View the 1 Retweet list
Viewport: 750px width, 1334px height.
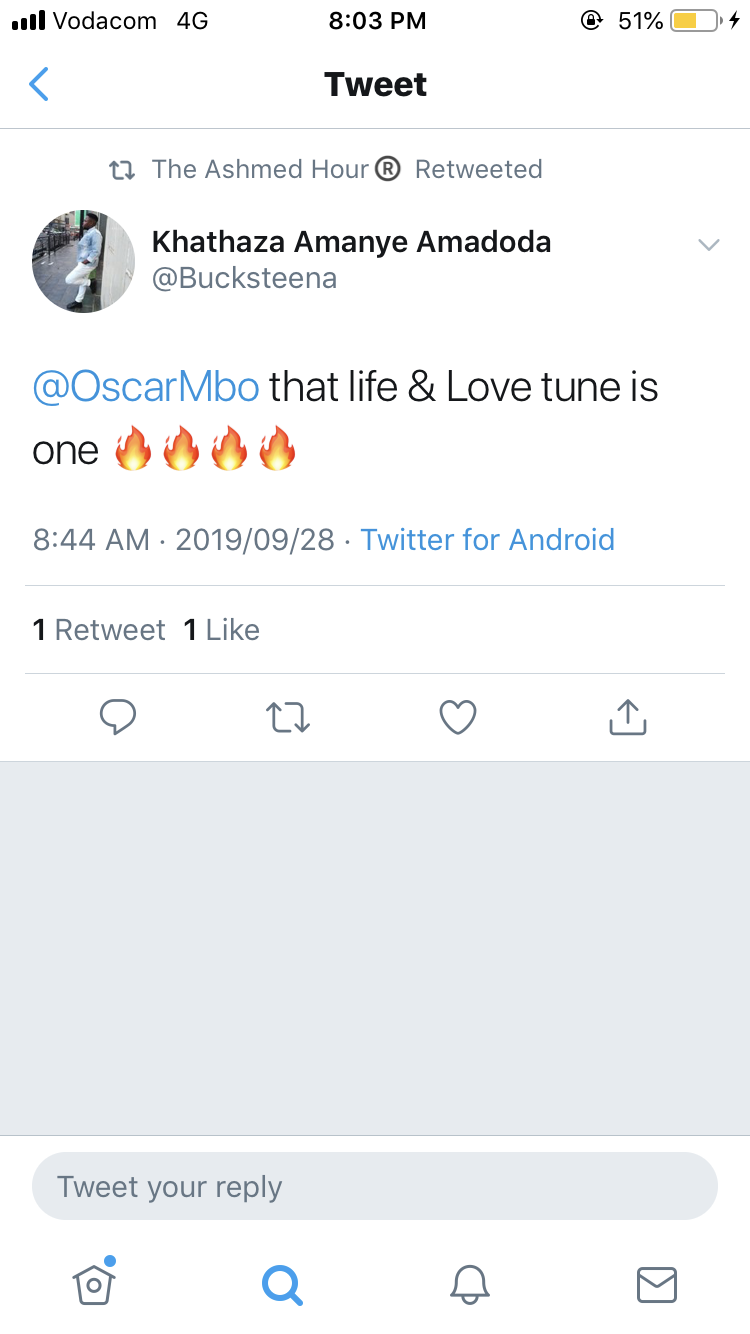coord(99,630)
